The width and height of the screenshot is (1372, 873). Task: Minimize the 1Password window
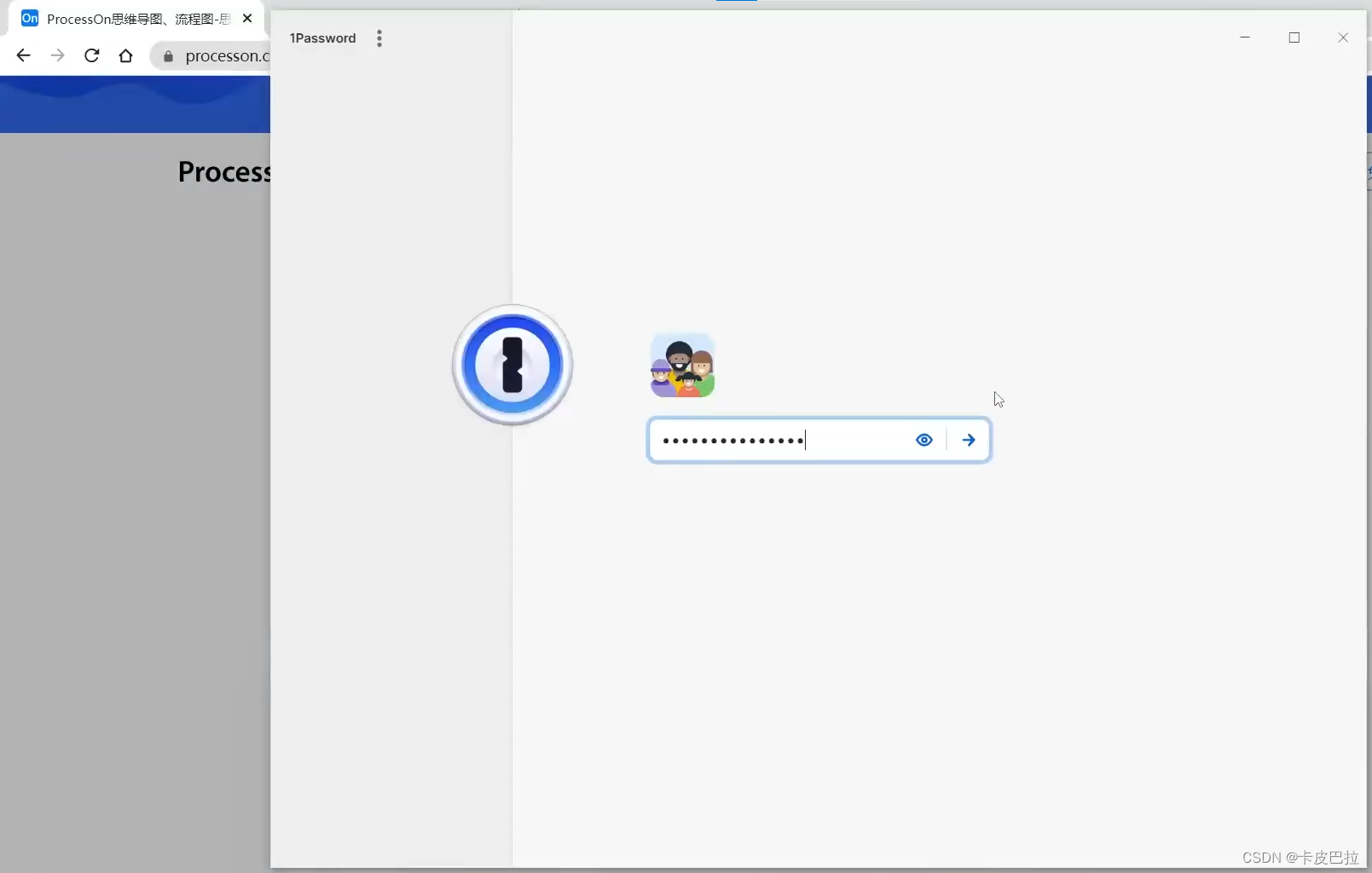coord(1245,38)
